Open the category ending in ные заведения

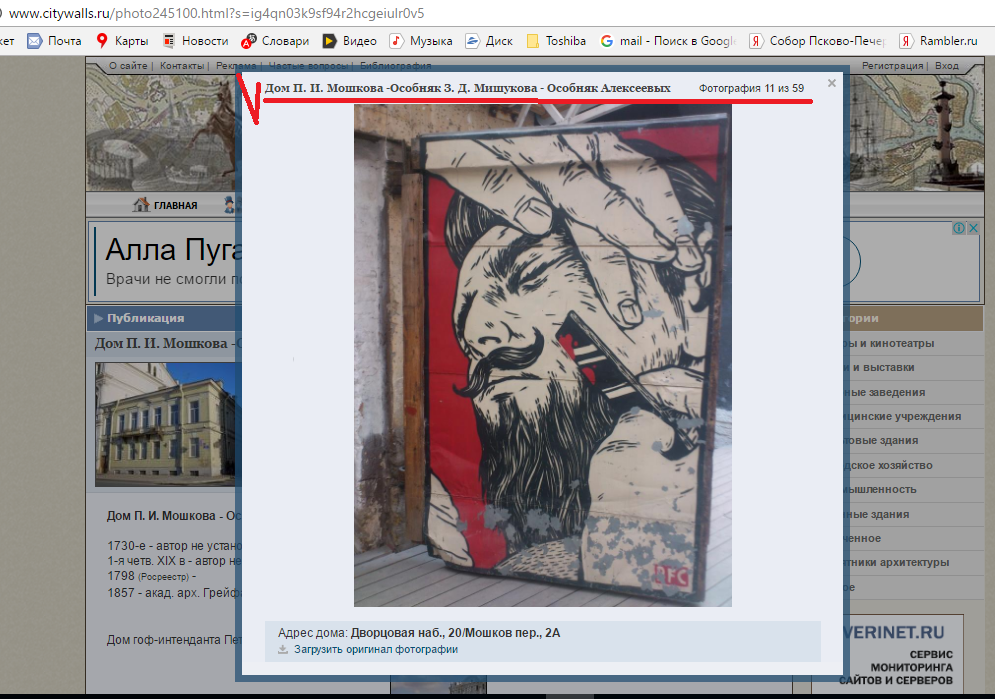(884, 392)
